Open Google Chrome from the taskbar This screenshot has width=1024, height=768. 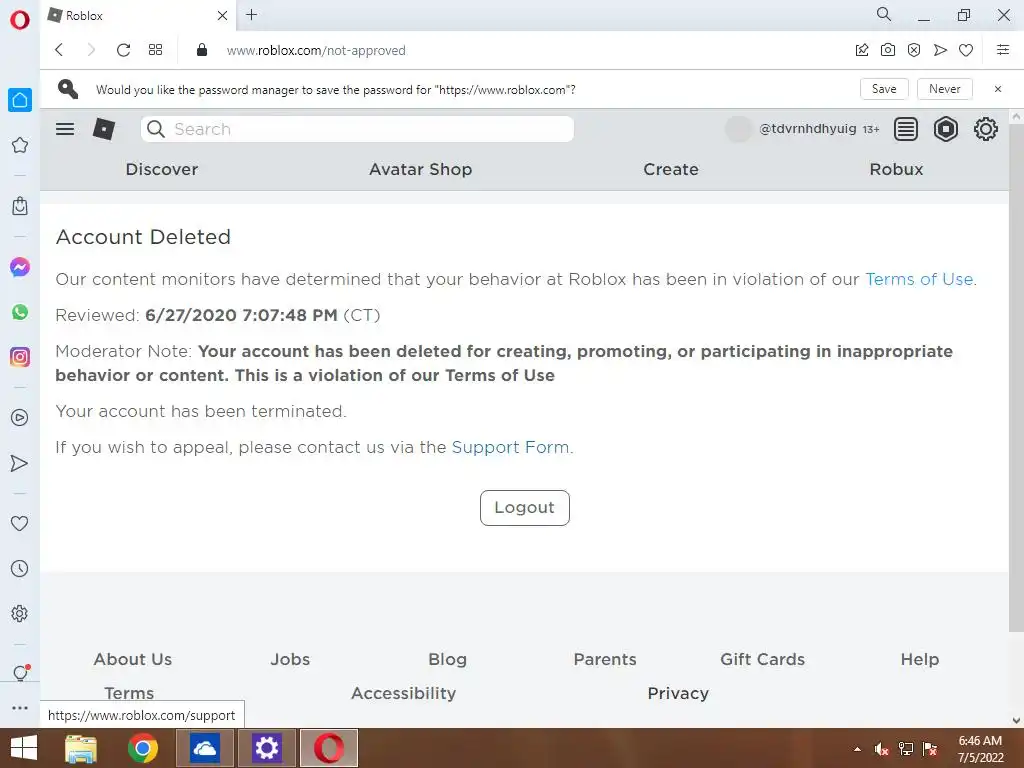tap(142, 748)
